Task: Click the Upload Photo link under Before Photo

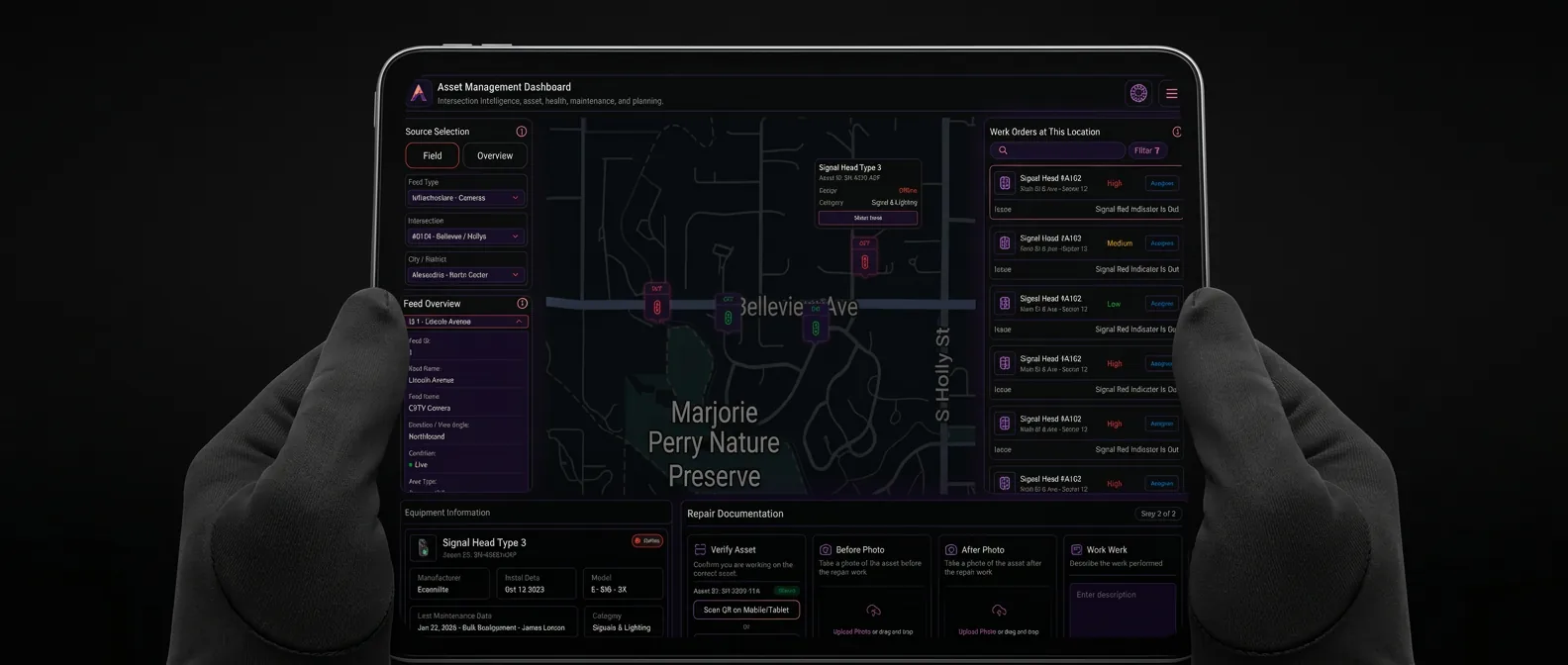Action: pyautogui.click(x=851, y=631)
